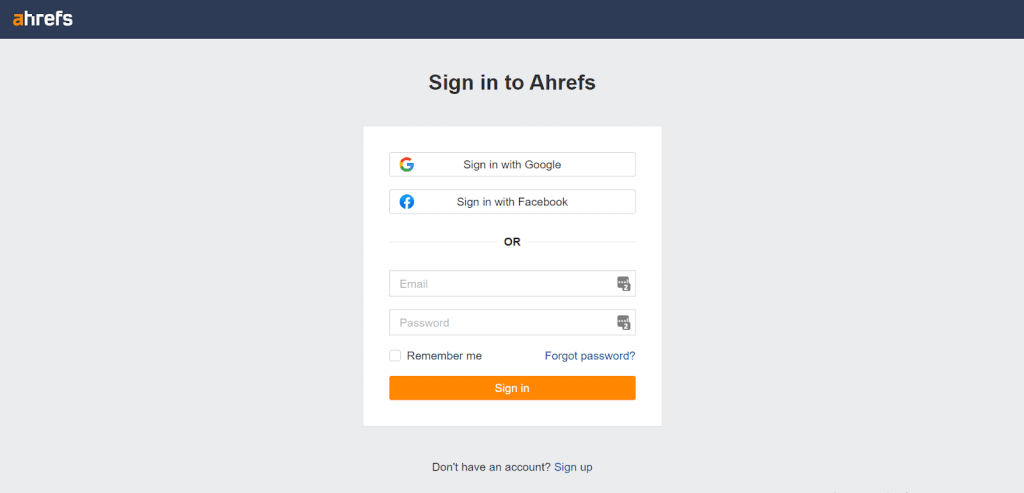1024x493 pixels.
Task: Tick the Remember me checkbox
Action: click(395, 356)
